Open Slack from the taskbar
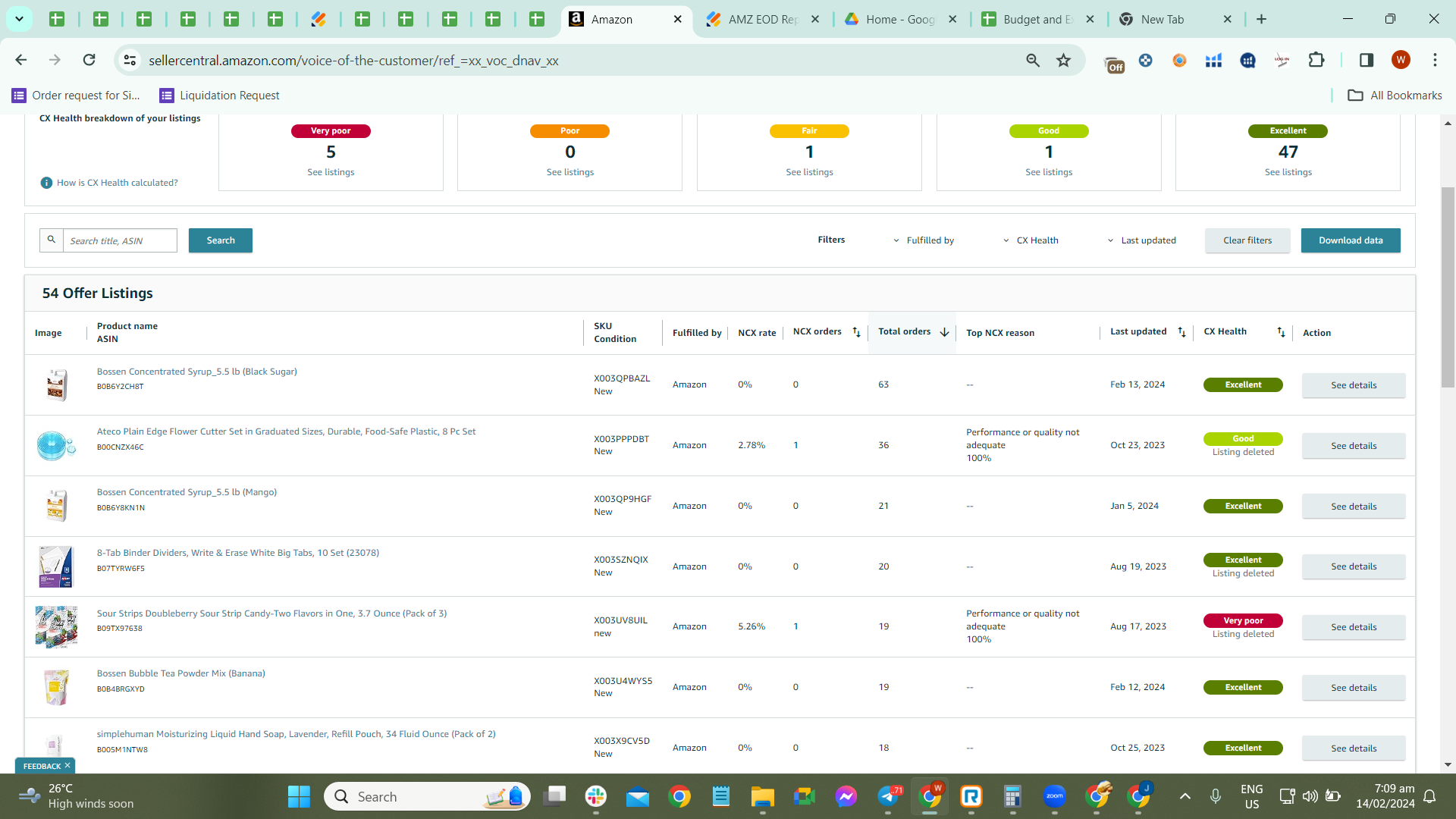 tap(596, 796)
